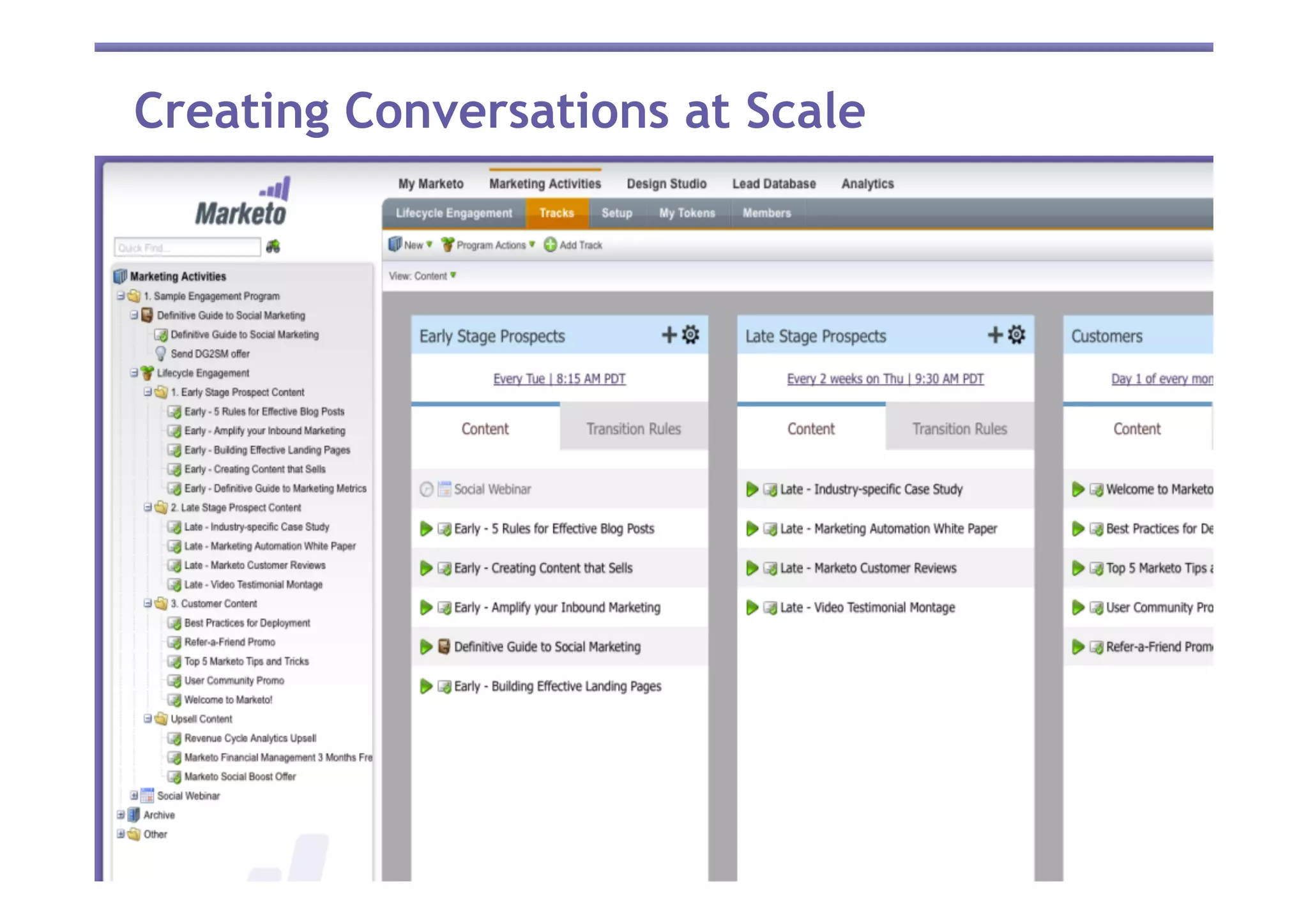Select Refer-a-Friend Promo in the tree
Screen dimensions: 1308x924
tap(230, 642)
